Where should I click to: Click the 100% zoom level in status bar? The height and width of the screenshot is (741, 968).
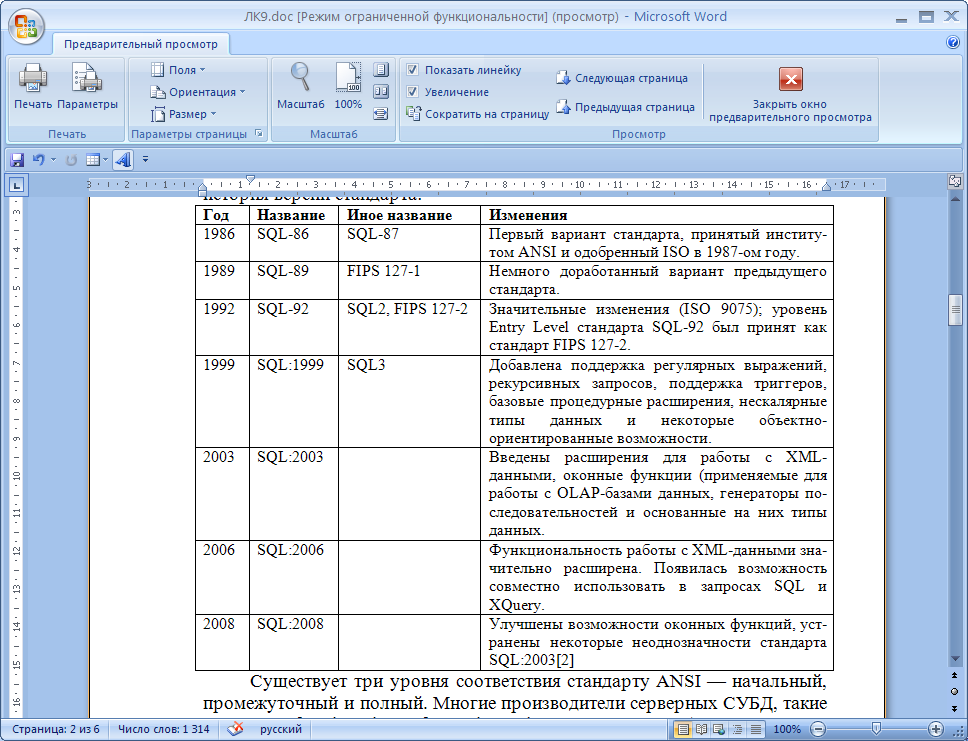(786, 729)
